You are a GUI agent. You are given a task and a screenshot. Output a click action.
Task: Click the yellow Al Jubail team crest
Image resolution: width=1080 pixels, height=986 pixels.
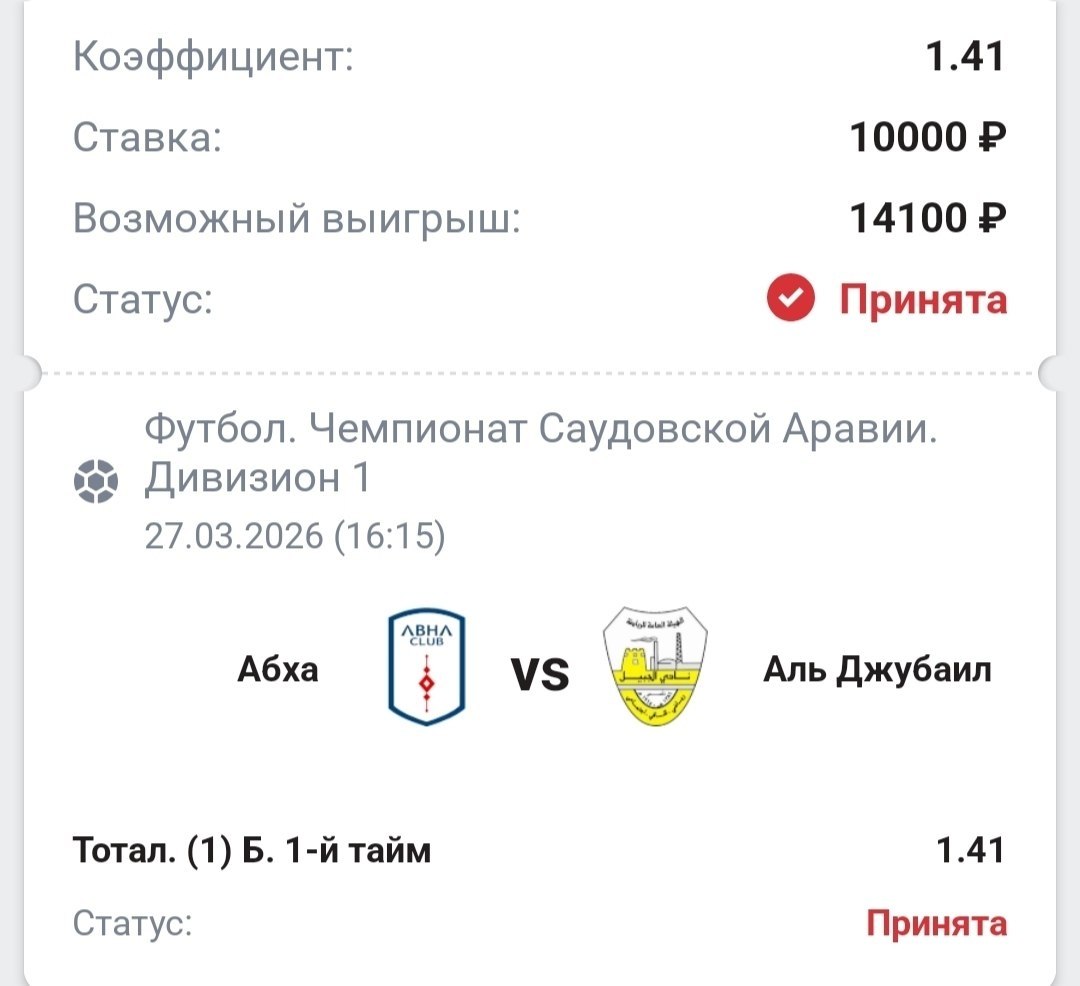click(655, 666)
